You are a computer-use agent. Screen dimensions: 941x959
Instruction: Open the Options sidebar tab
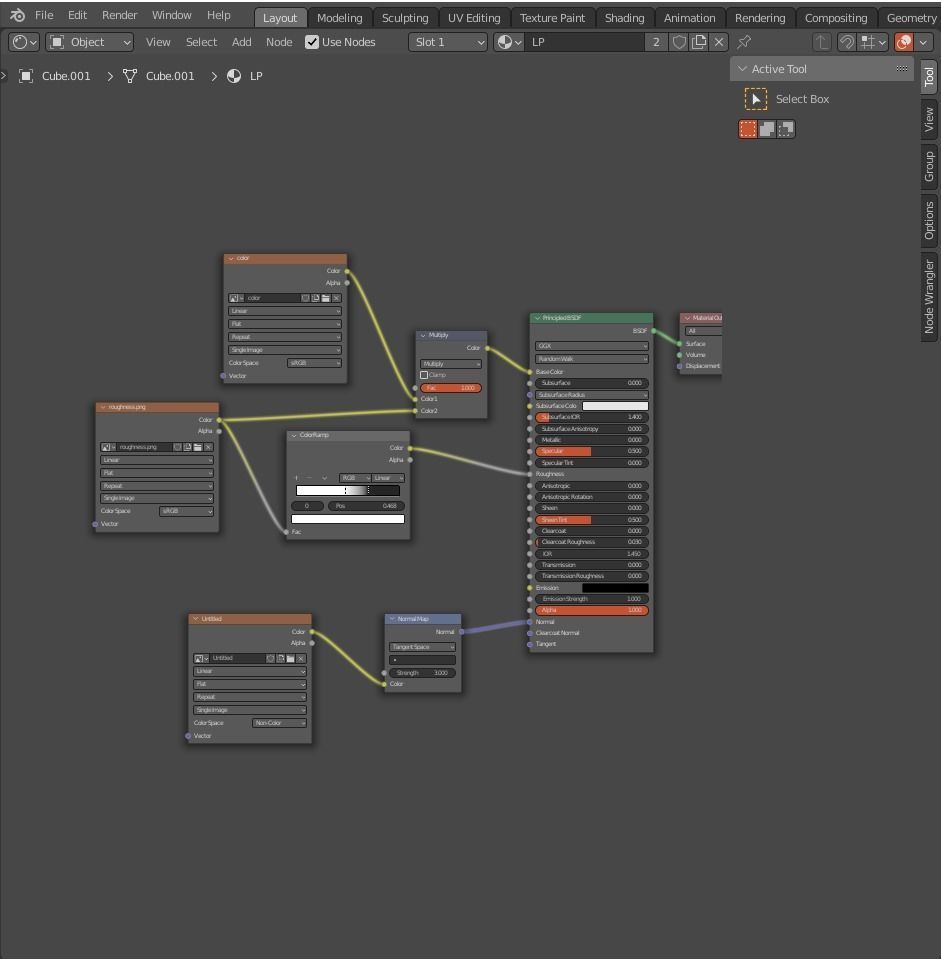coord(929,221)
